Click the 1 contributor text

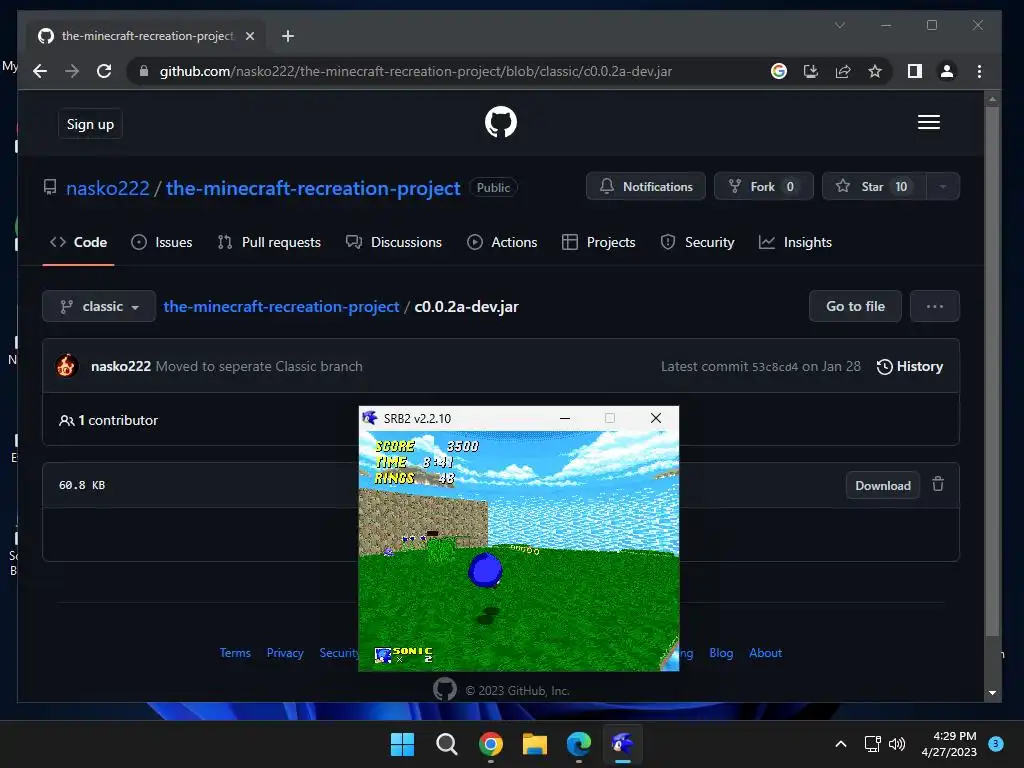(x=108, y=421)
